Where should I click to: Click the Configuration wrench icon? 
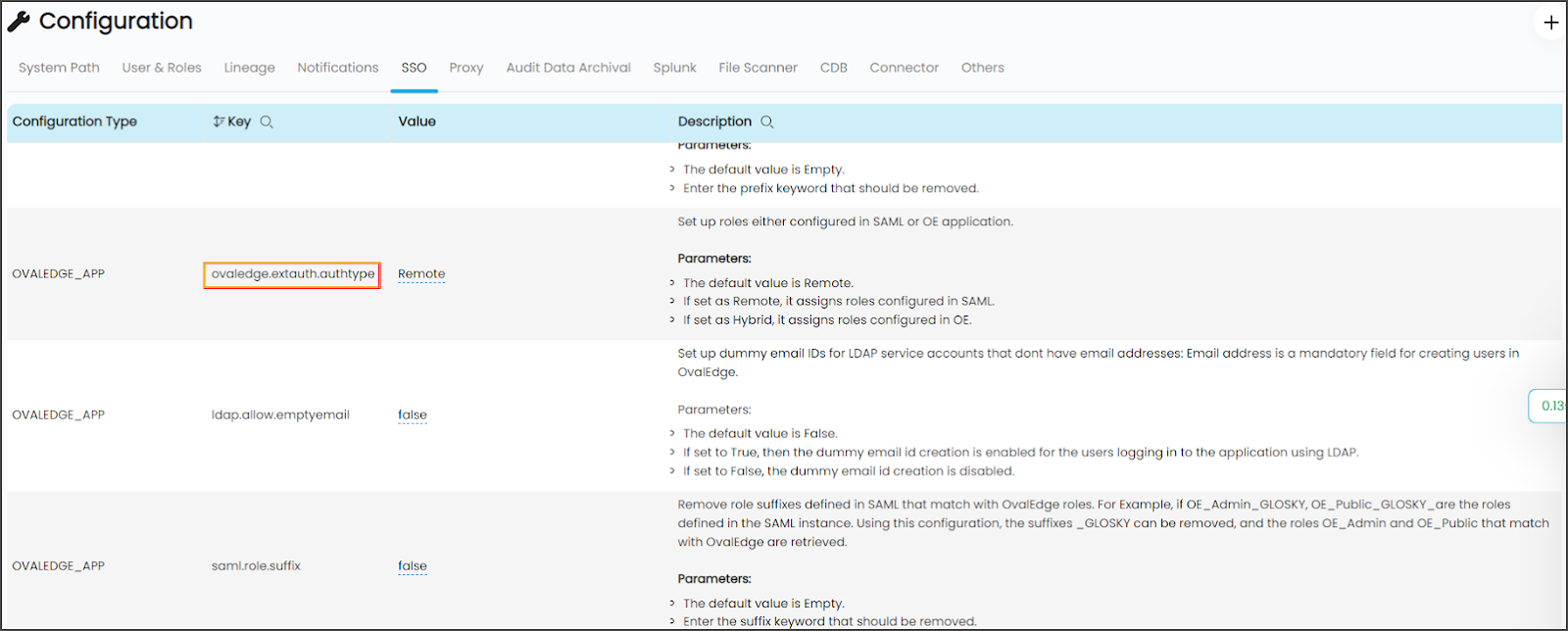tap(19, 22)
